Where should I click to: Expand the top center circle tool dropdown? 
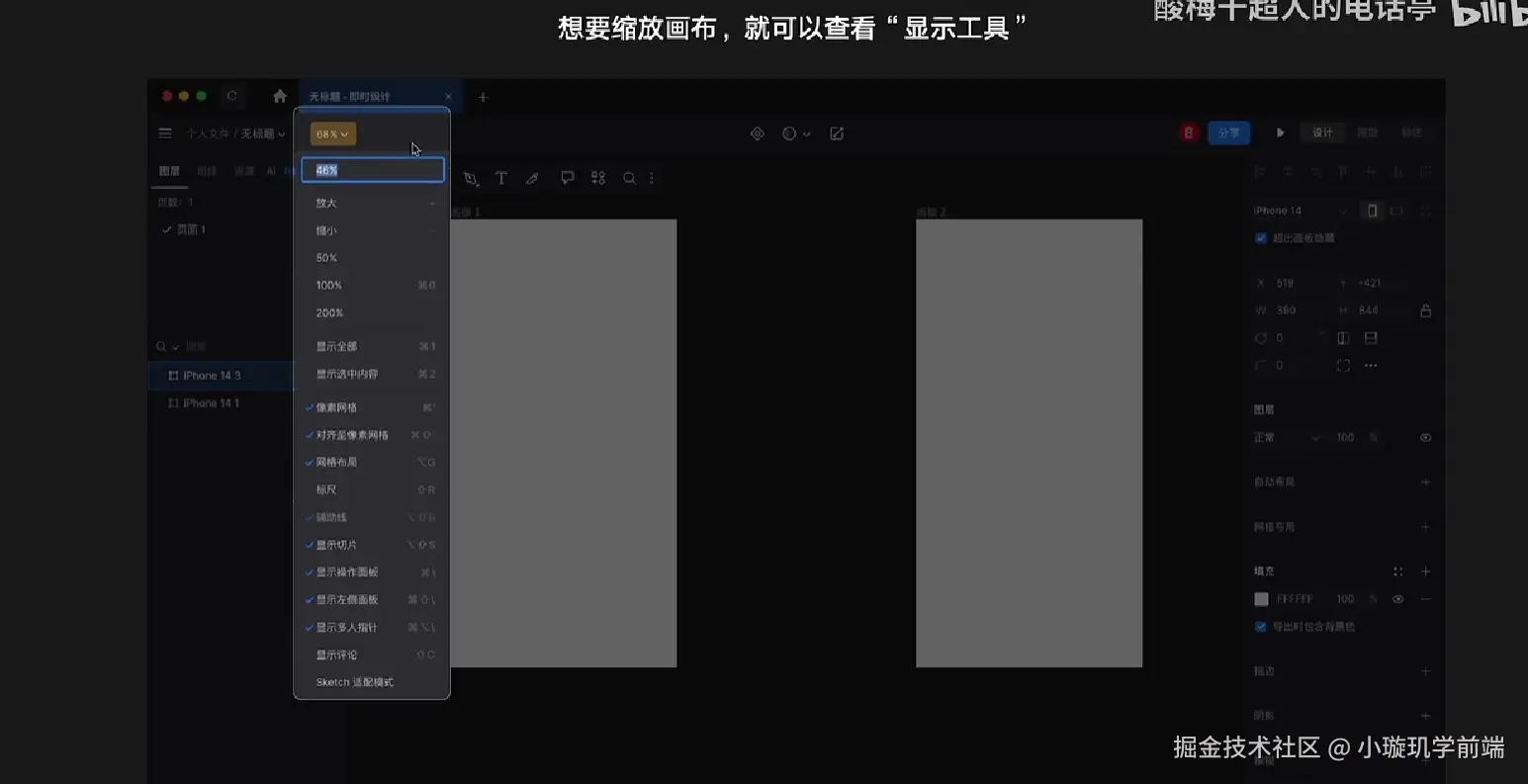click(x=806, y=133)
